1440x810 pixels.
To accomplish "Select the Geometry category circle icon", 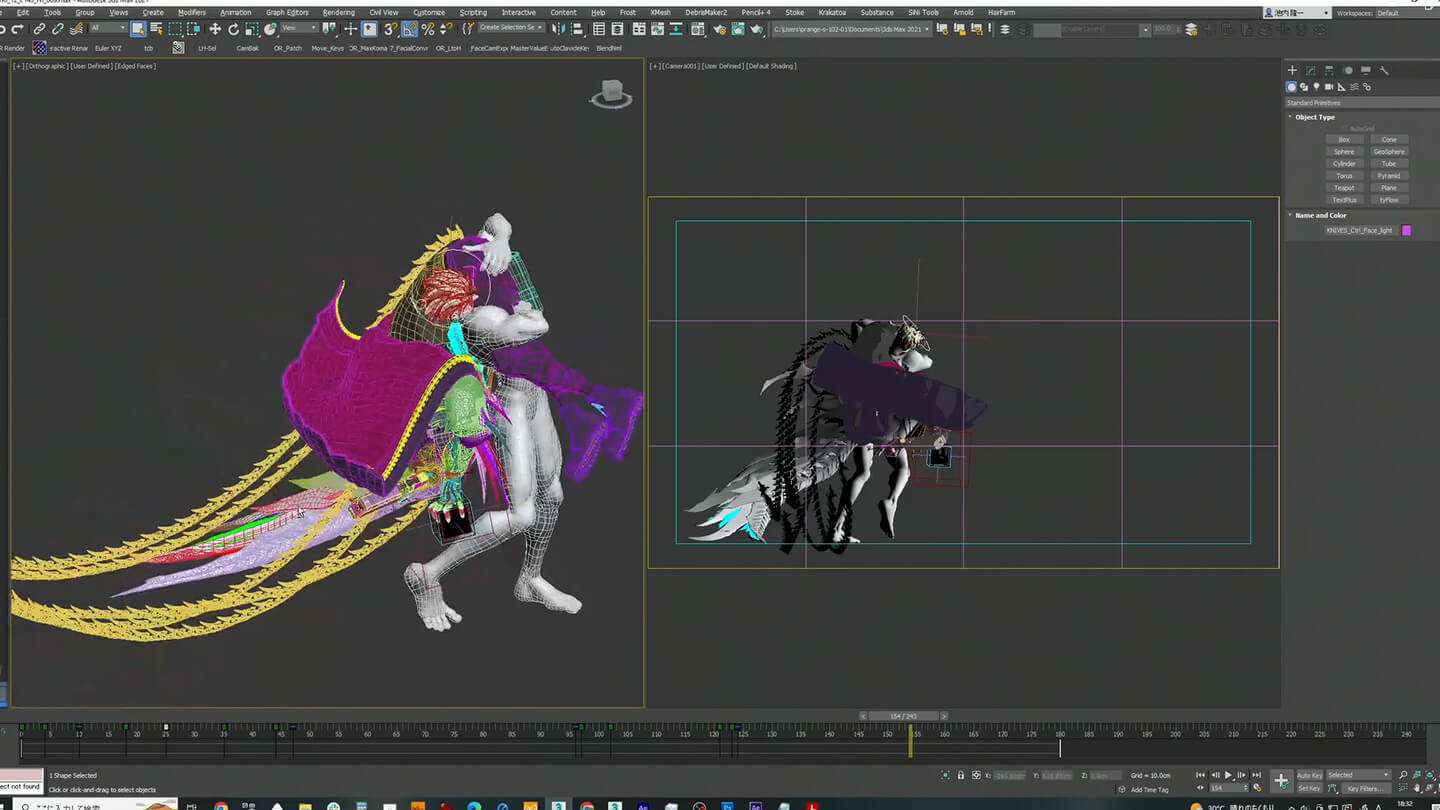I will point(1291,87).
